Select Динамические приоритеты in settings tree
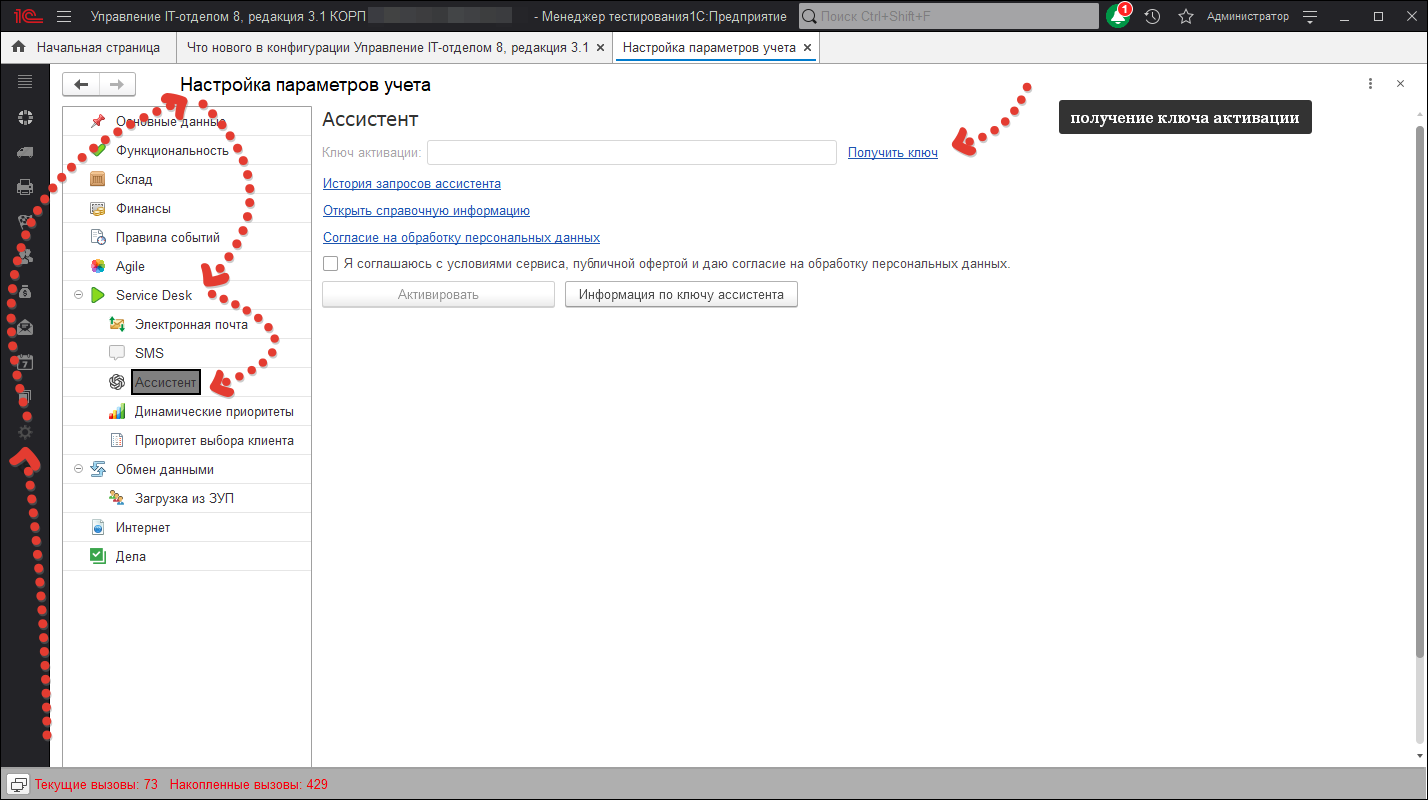The width and height of the screenshot is (1428, 800). 214,411
